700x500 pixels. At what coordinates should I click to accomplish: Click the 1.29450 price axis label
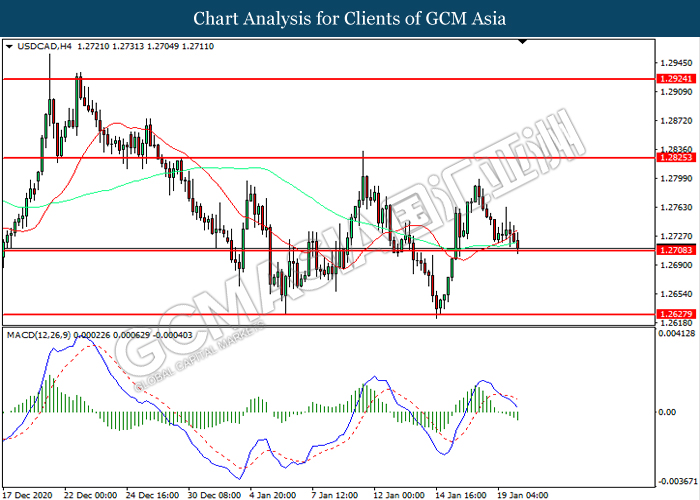(676, 63)
